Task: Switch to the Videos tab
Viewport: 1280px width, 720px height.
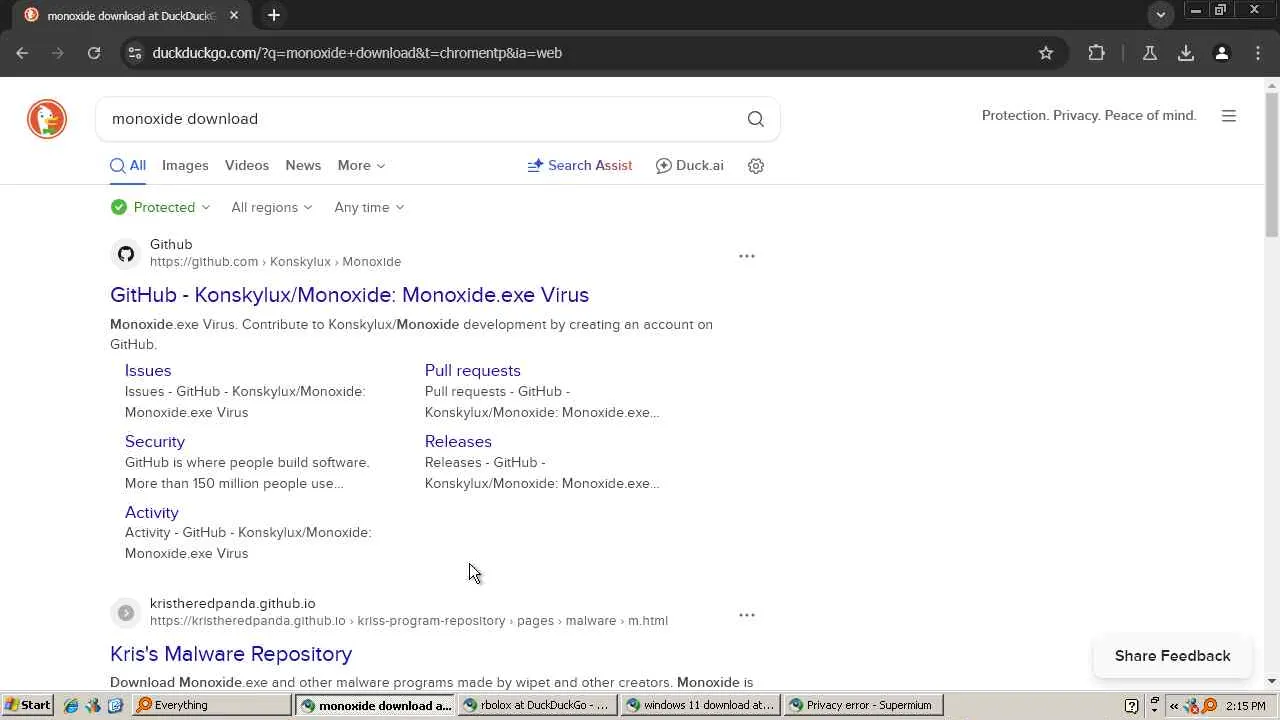Action: click(x=247, y=166)
